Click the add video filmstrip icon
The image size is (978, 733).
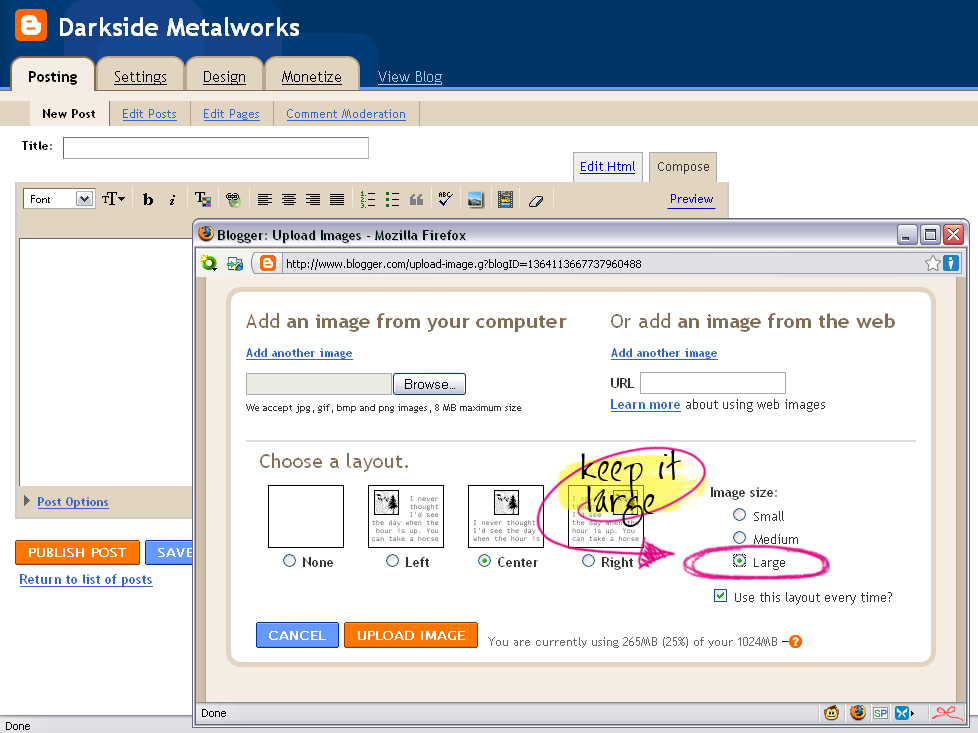tap(505, 200)
